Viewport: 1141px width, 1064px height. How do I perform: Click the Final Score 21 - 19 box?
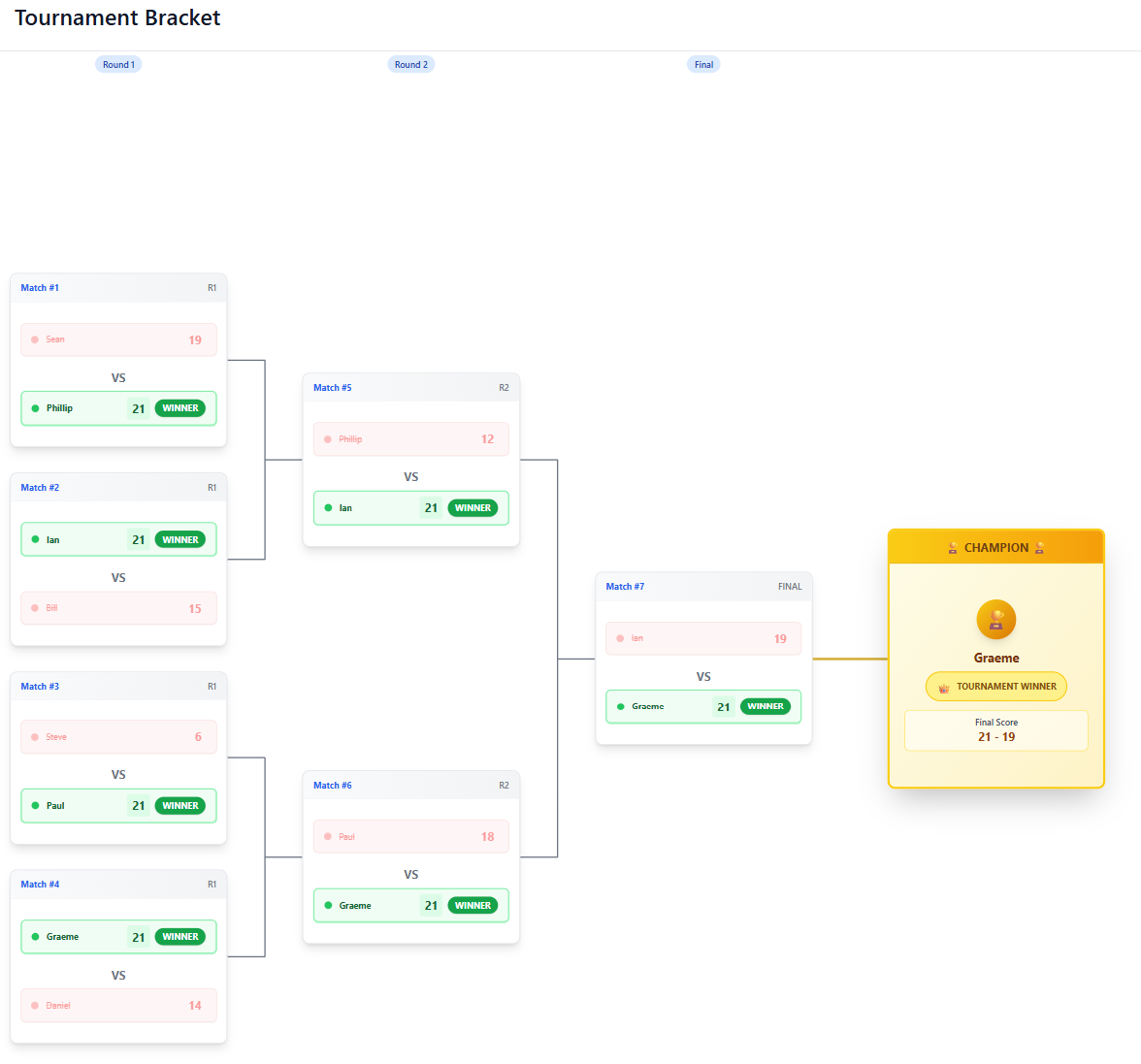click(x=995, y=730)
